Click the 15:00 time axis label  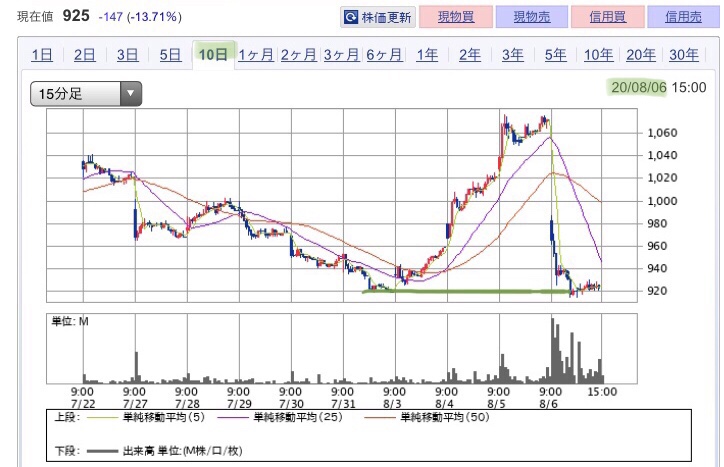[602, 392]
